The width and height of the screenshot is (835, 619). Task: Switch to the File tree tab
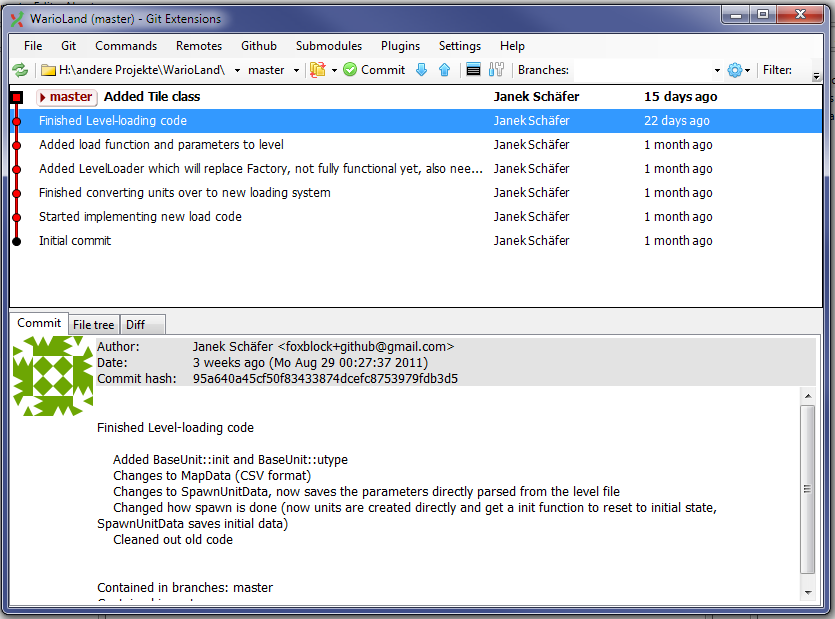click(x=94, y=325)
